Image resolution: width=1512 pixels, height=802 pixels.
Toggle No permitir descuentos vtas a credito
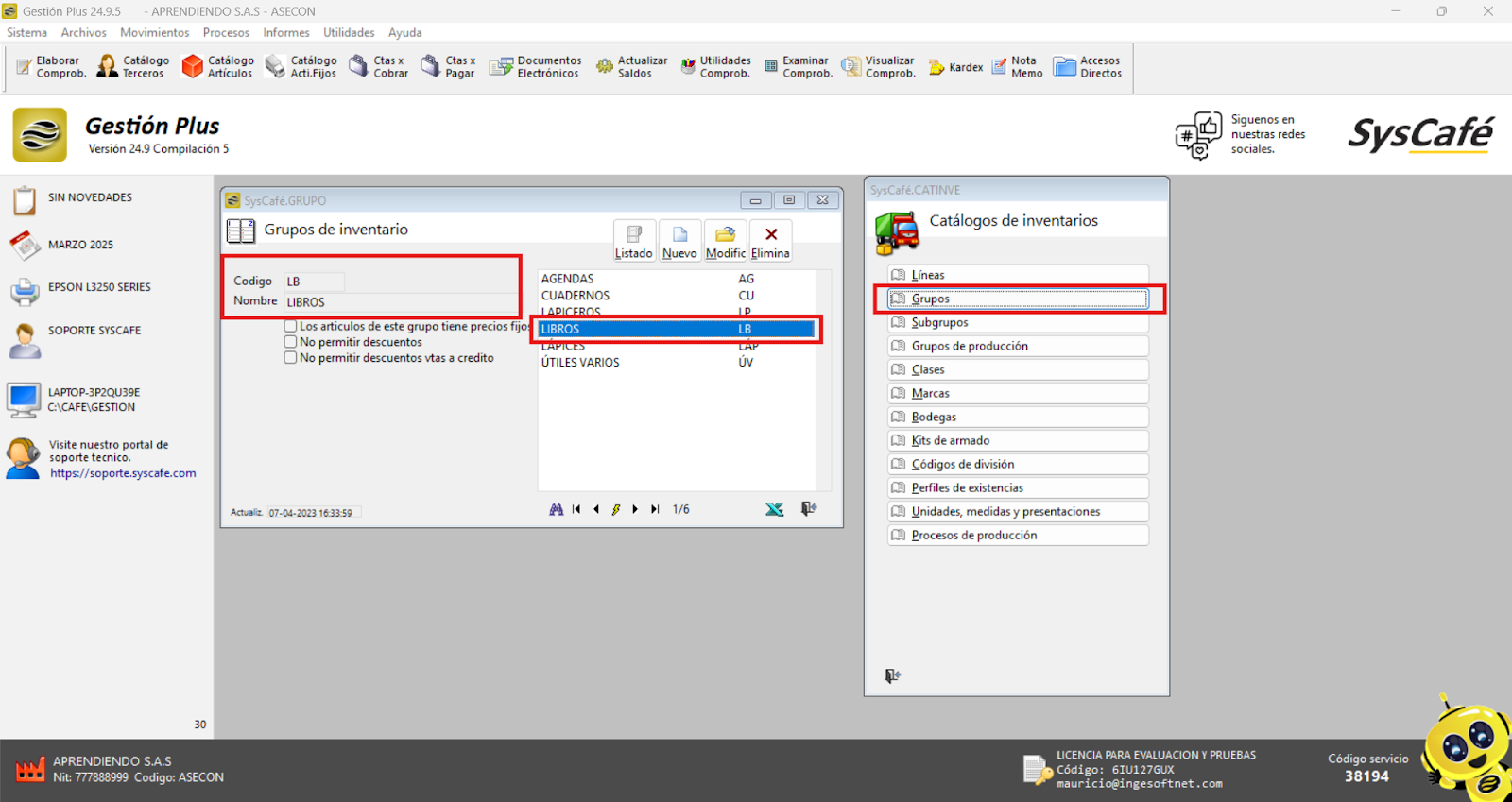(291, 358)
